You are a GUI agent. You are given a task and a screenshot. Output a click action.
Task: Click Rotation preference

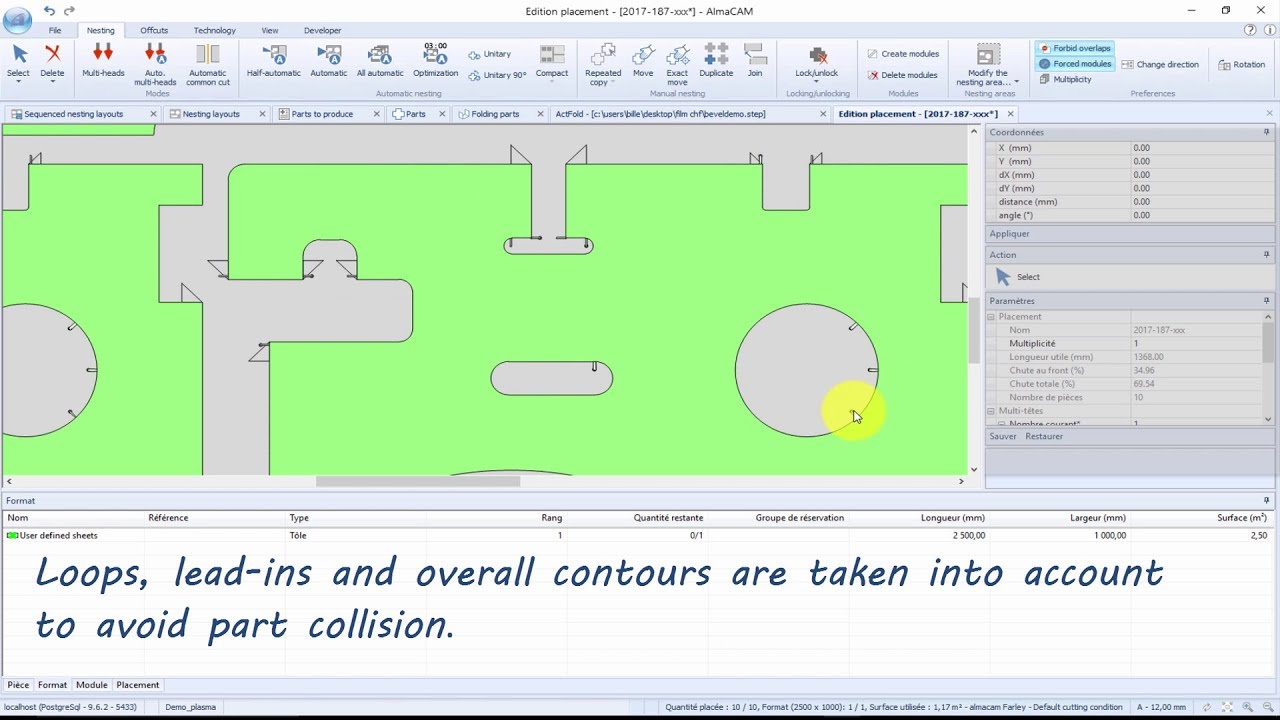pos(1242,64)
